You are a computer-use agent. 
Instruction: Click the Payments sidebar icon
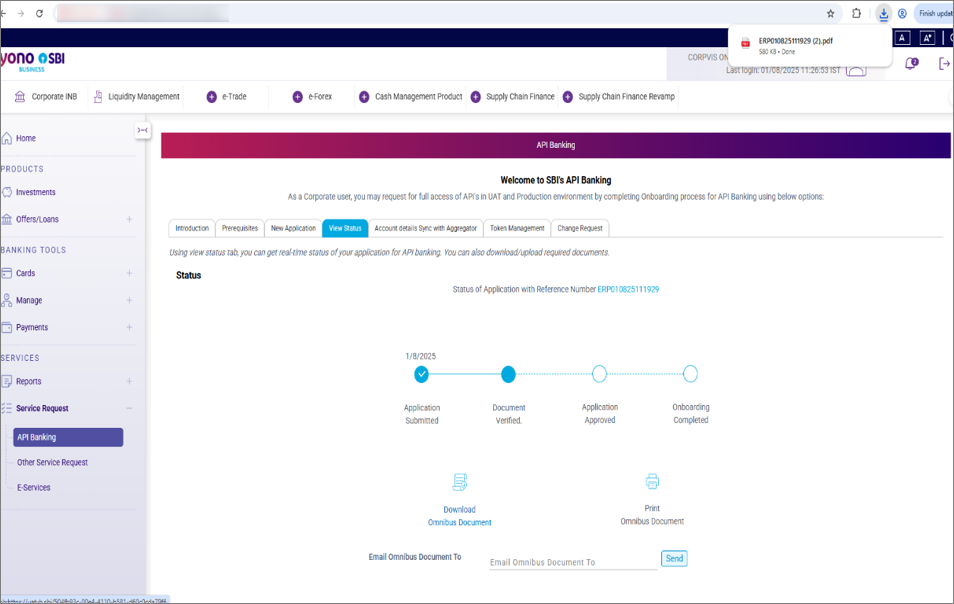click(x=7, y=327)
